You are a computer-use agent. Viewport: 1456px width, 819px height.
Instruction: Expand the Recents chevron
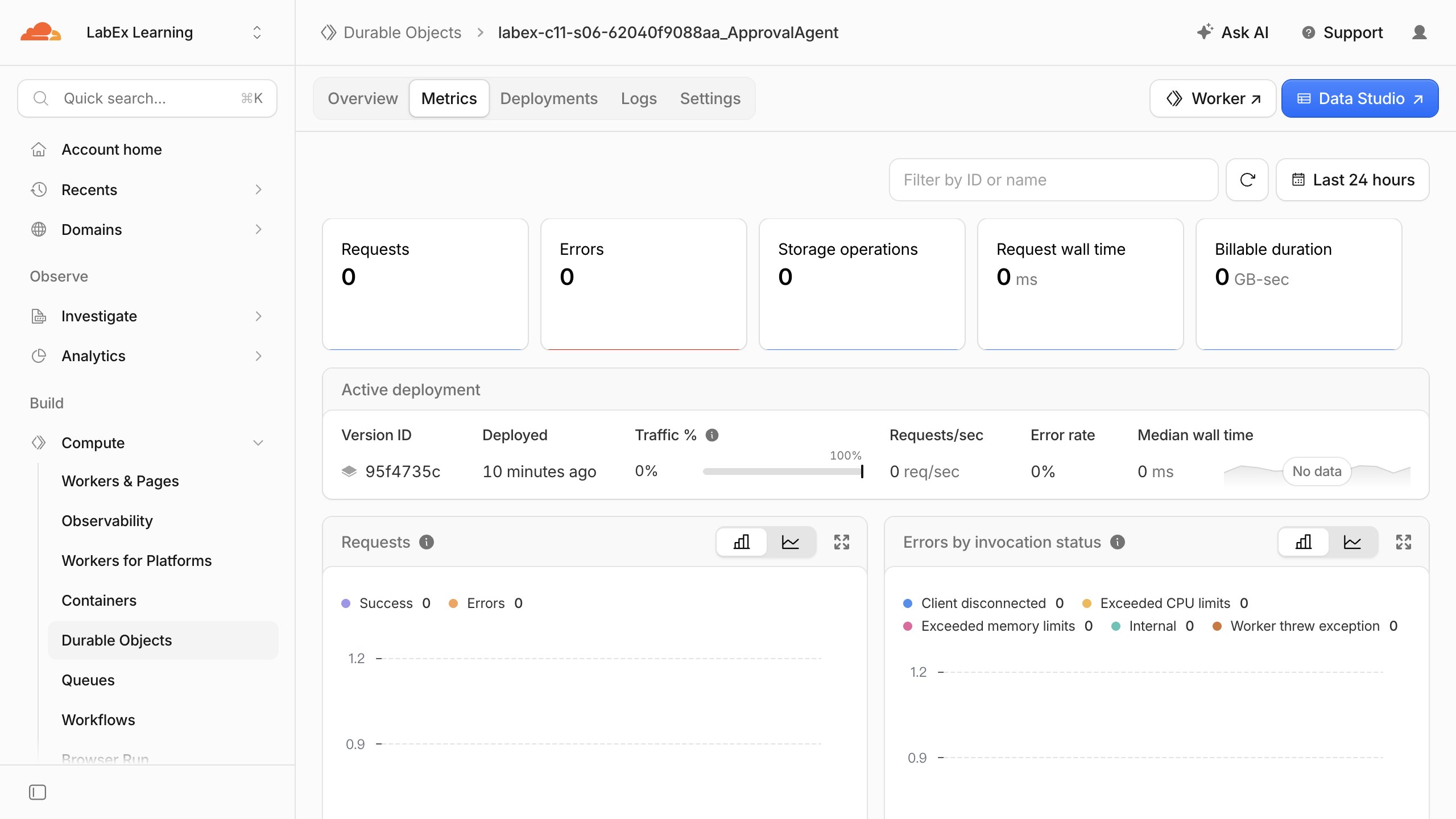(x=259, y=189)
